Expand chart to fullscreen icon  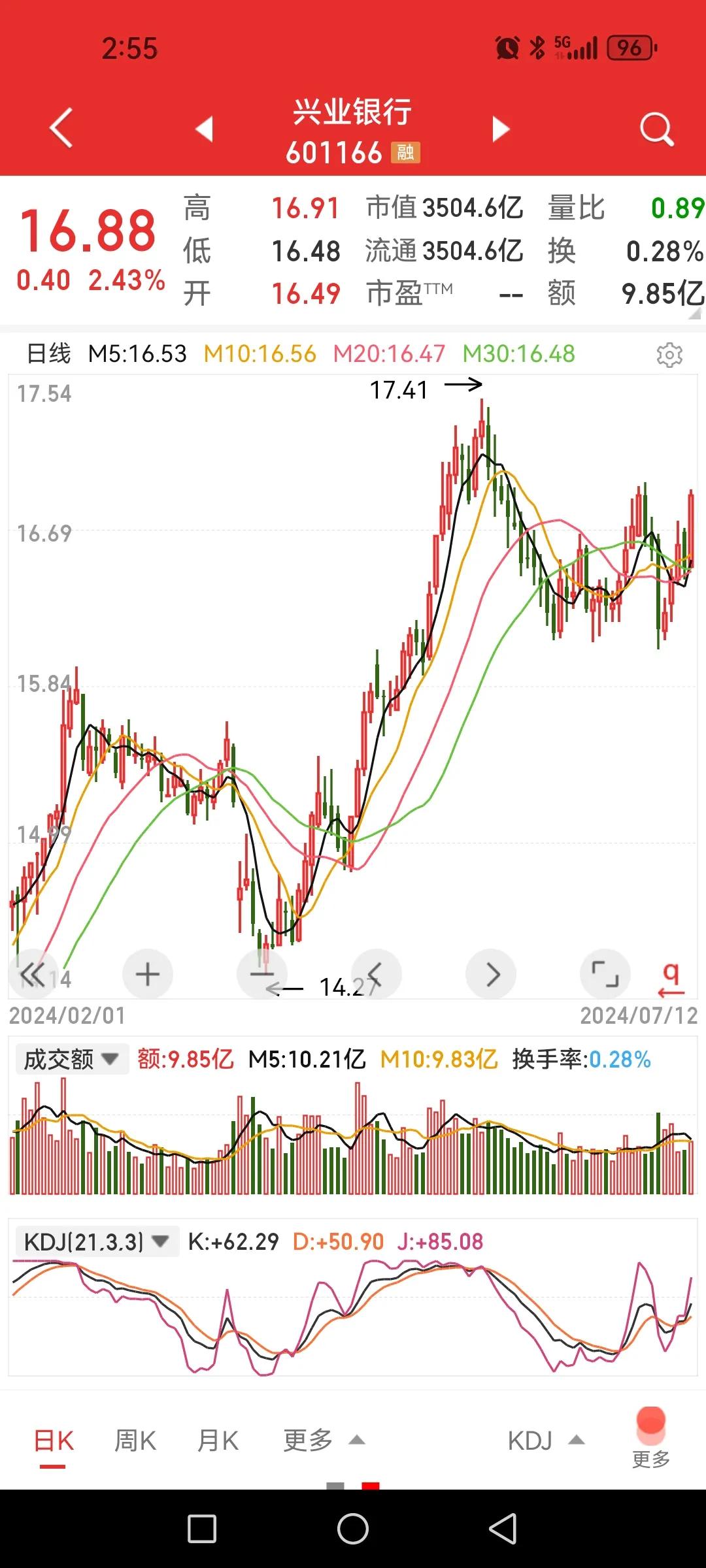click(605, 974)
